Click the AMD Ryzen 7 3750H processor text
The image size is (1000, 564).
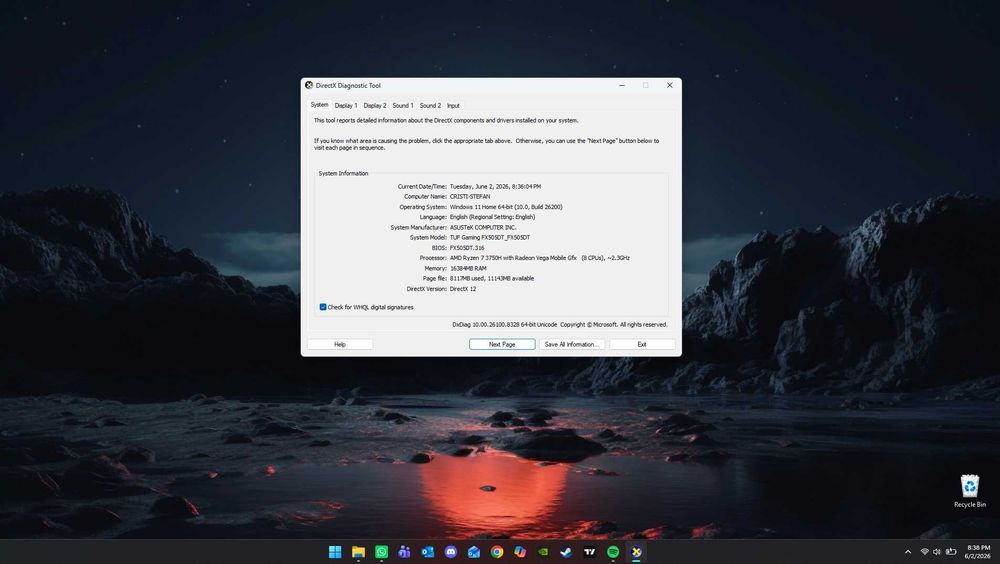[540, 258]
